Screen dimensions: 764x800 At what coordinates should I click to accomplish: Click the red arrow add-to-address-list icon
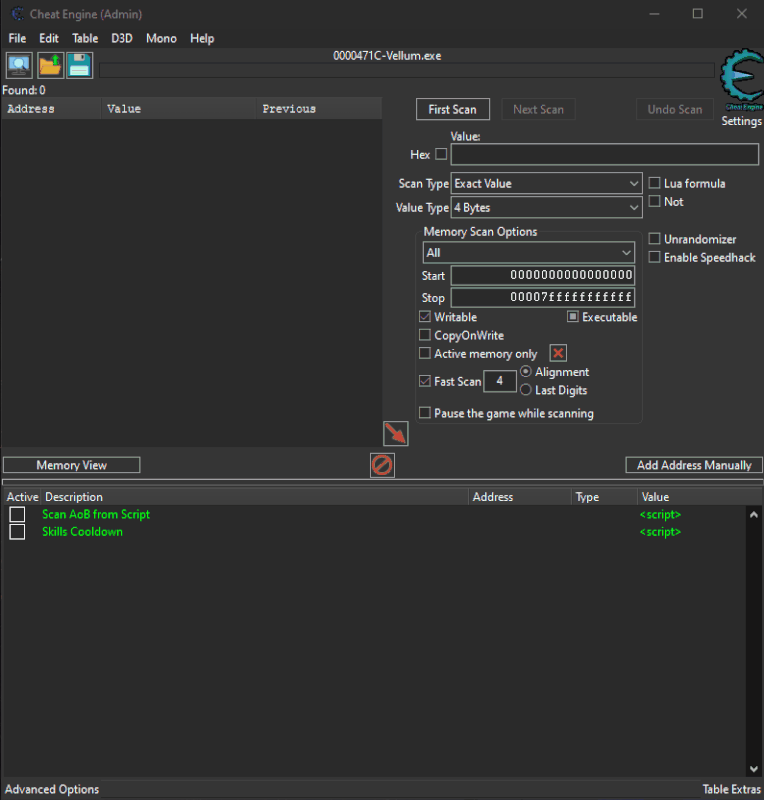(x=396, y=434)
